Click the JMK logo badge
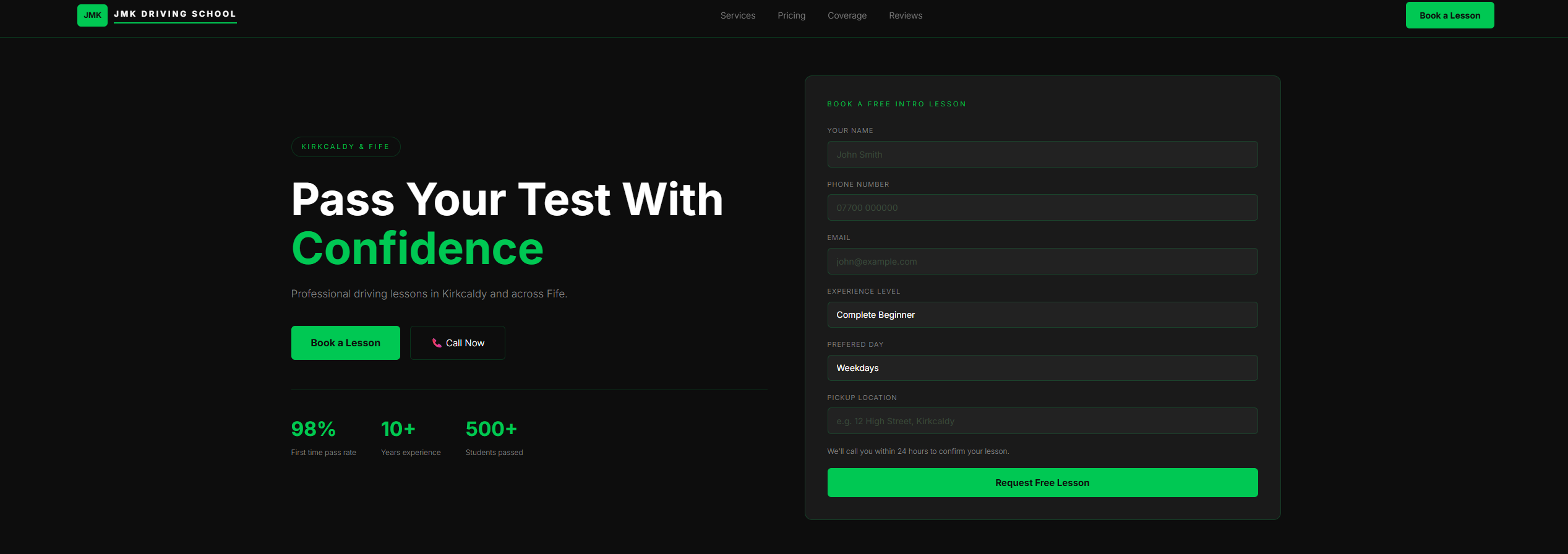 [x=92, y=15]
